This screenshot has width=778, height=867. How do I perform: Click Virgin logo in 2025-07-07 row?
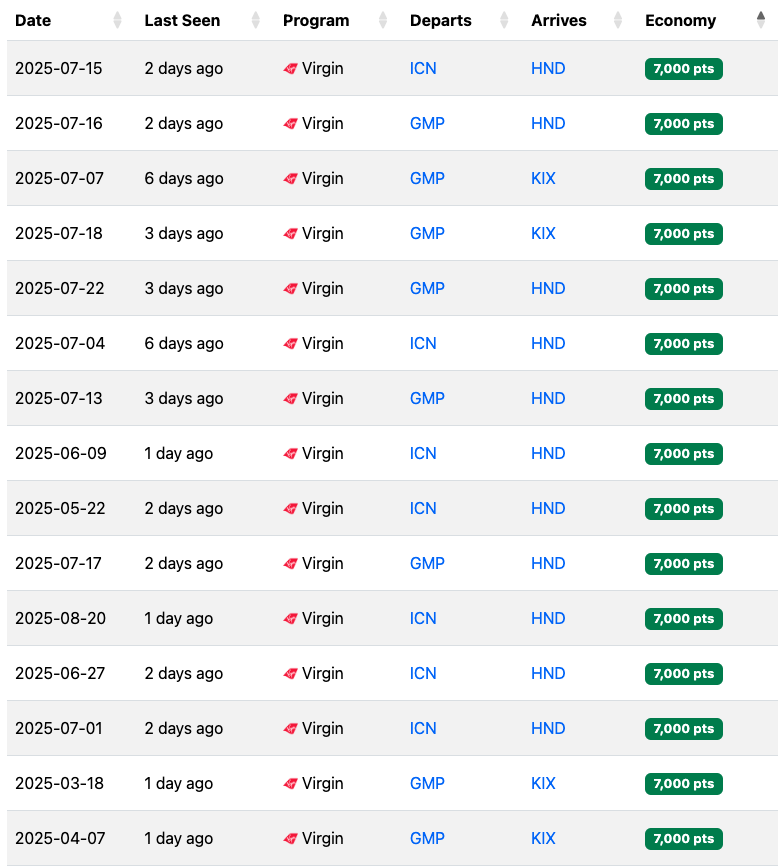click(290, 179)
